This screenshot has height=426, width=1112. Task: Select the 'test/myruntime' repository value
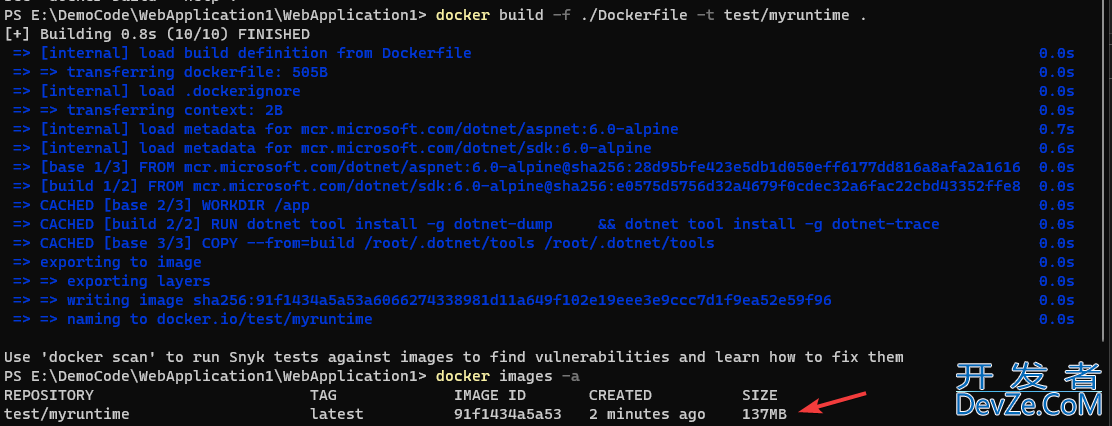67,415
